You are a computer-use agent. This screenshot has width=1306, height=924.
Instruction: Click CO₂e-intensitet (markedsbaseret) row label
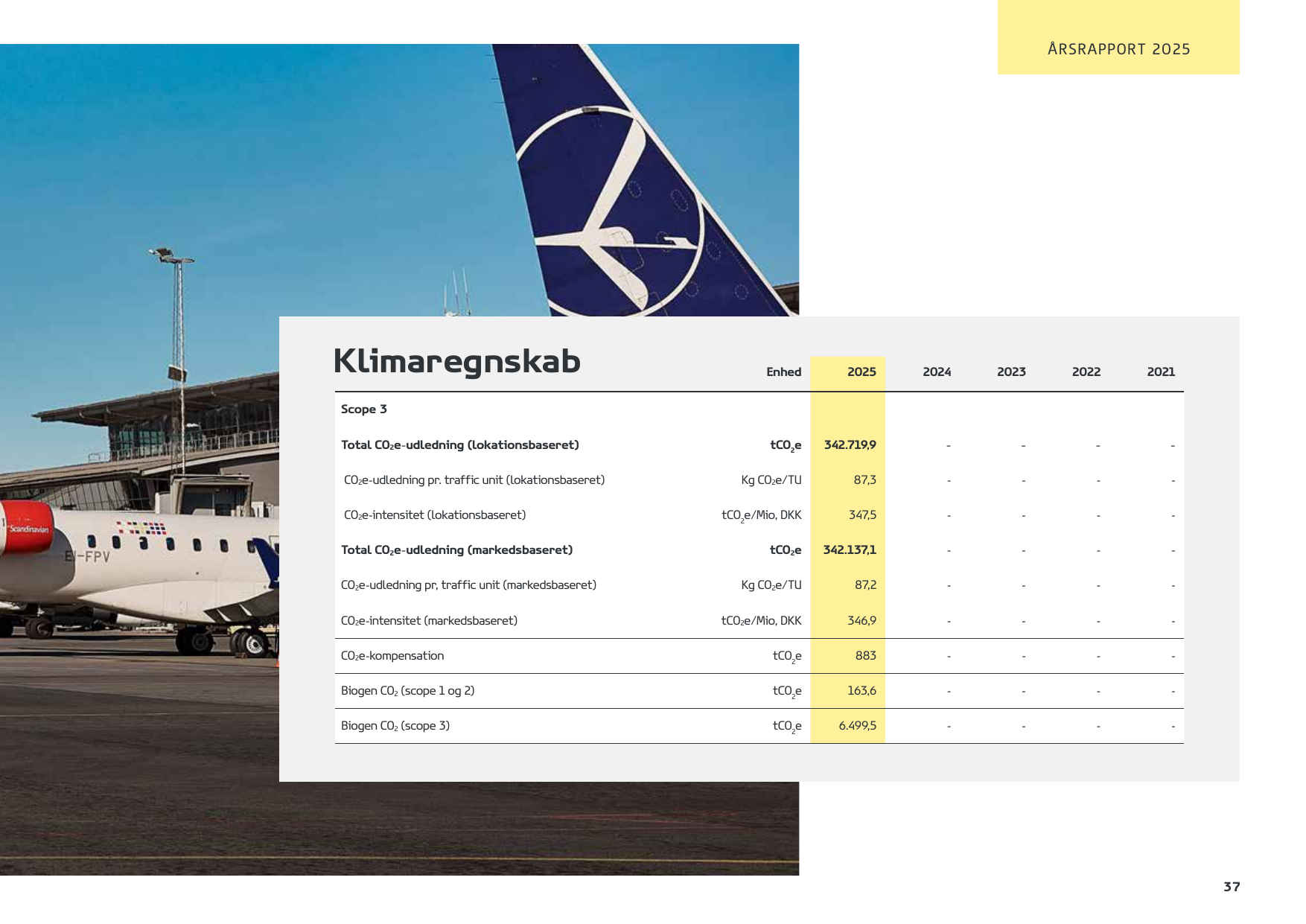pos(429,621)
